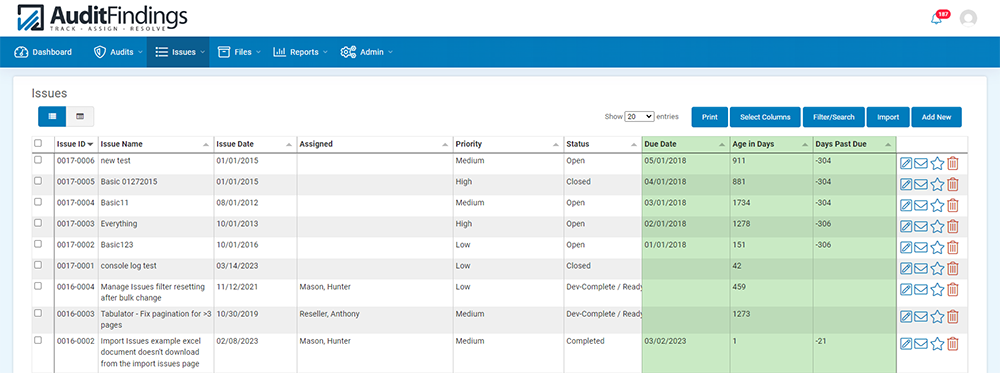Image resolution: width=1000 pixels, height=373 pixels.
Task: Email issue 0017-0006 via the envelope icon
Action: pos(921,164)
